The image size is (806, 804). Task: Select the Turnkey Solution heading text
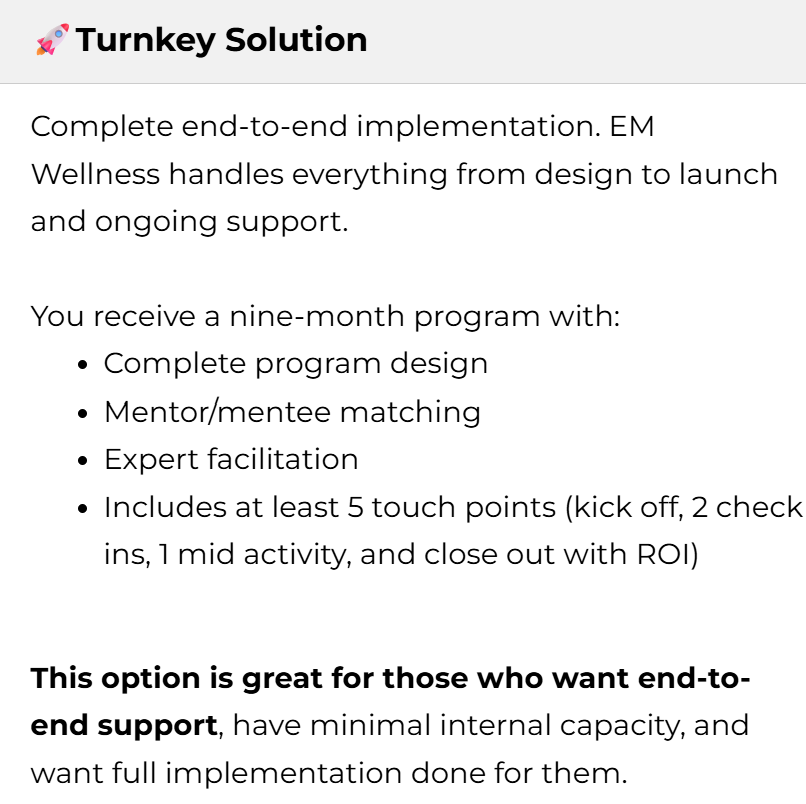(222, 40)
